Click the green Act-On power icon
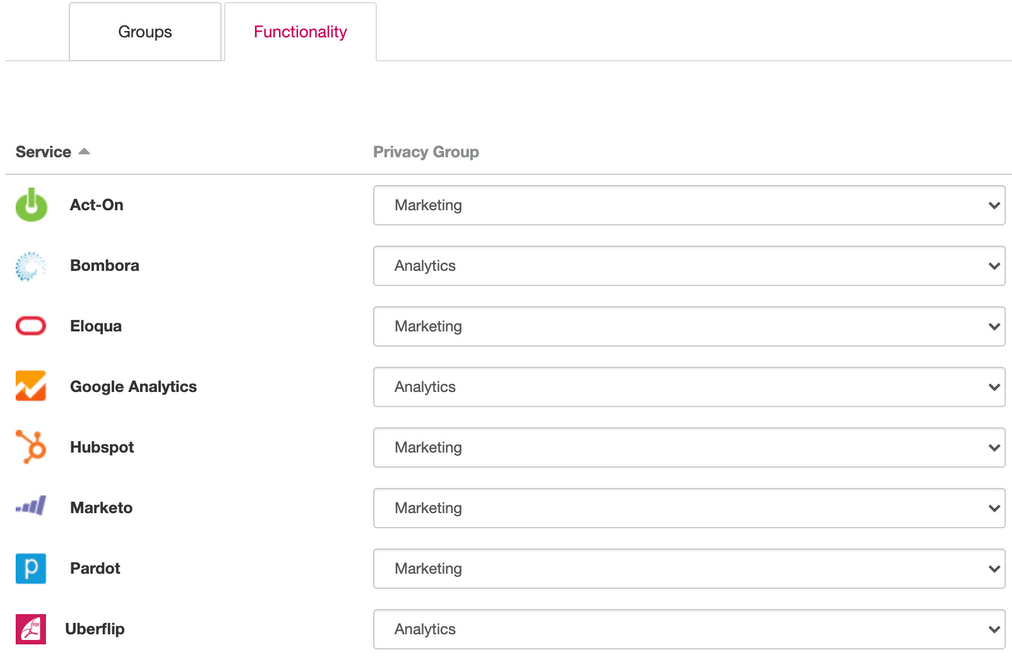 [31, 205]
